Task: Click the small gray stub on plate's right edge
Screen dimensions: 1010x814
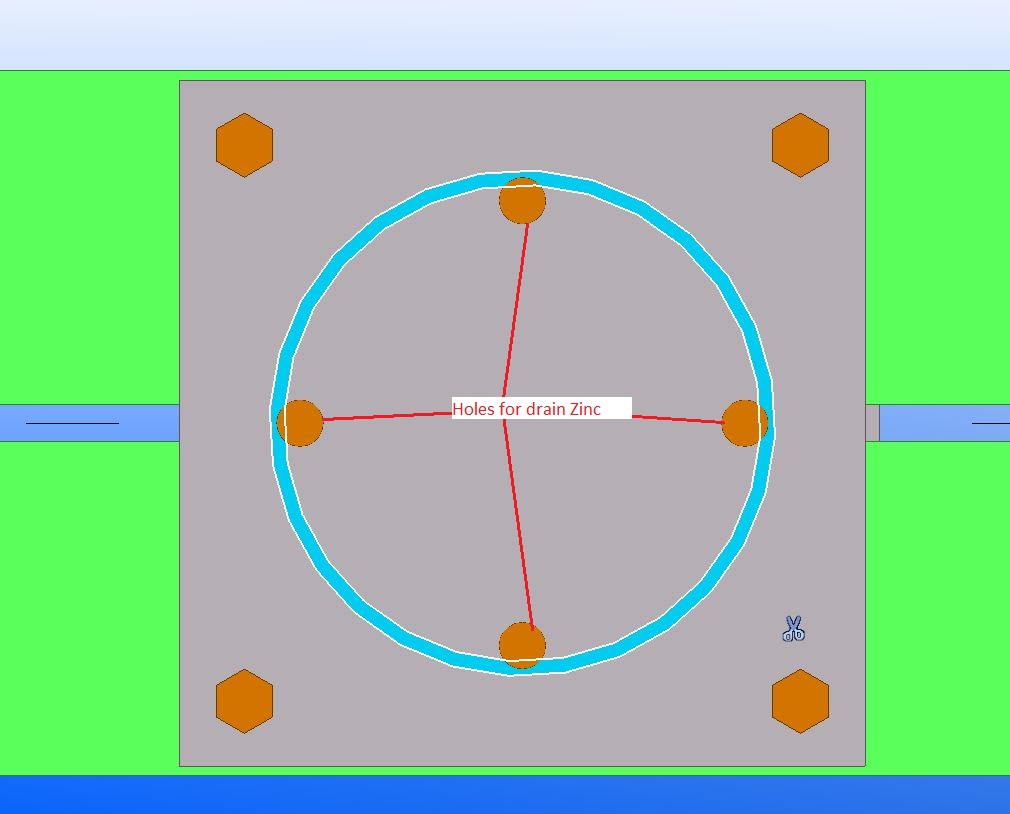Action: coord(872,422)
